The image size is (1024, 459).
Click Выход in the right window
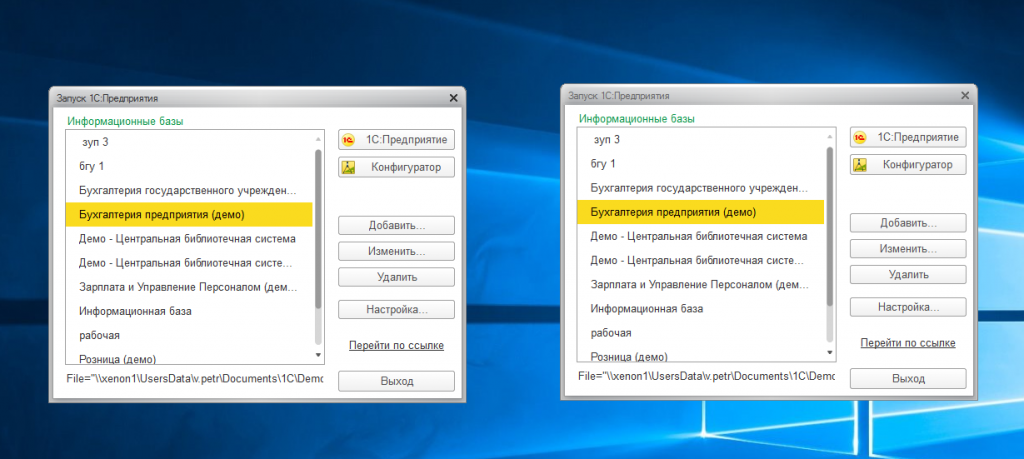(908, 378)
